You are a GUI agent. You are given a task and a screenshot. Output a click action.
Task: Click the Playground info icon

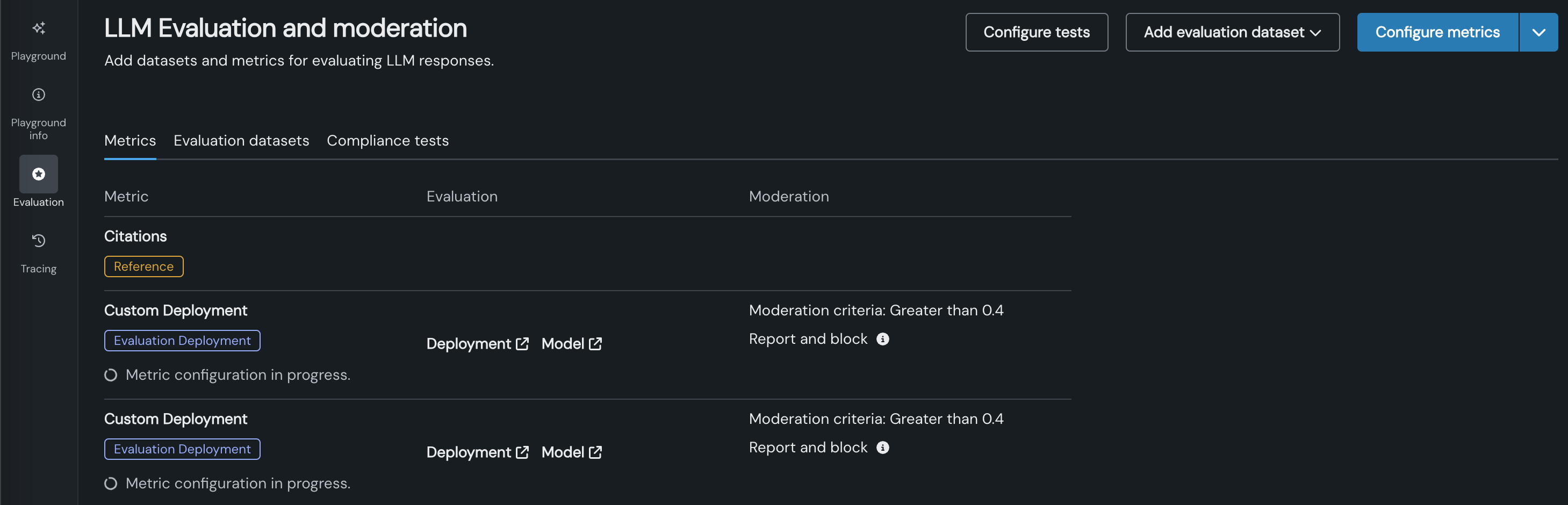coord(38,95)
